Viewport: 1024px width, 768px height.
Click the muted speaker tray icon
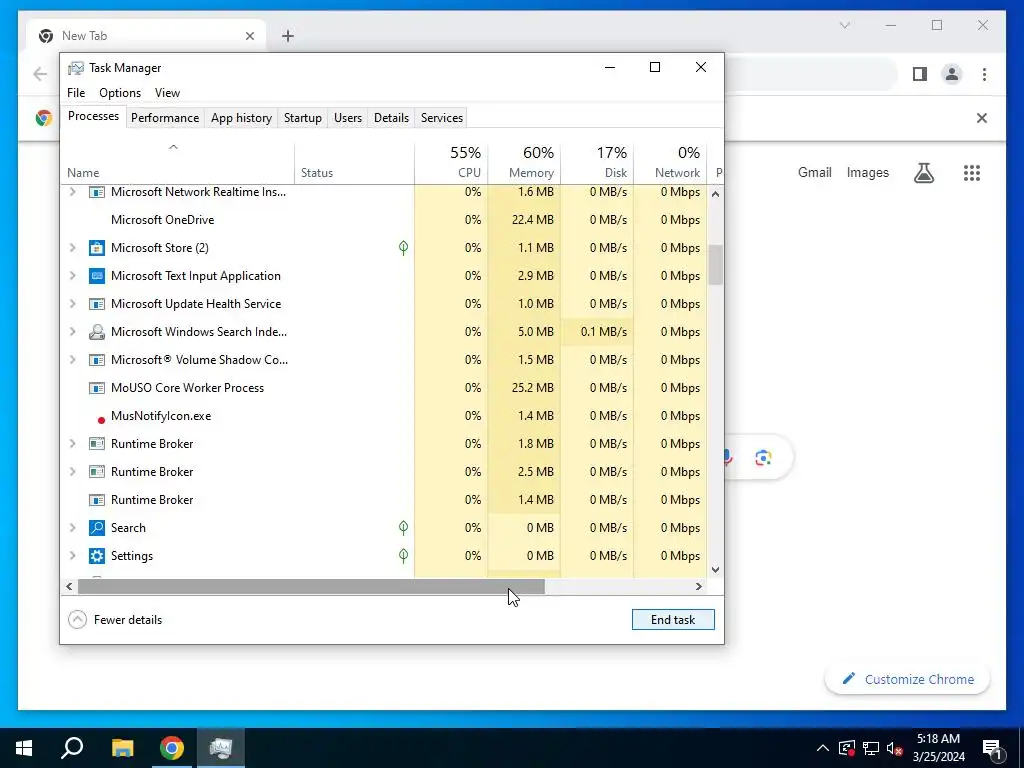[895, 748]
